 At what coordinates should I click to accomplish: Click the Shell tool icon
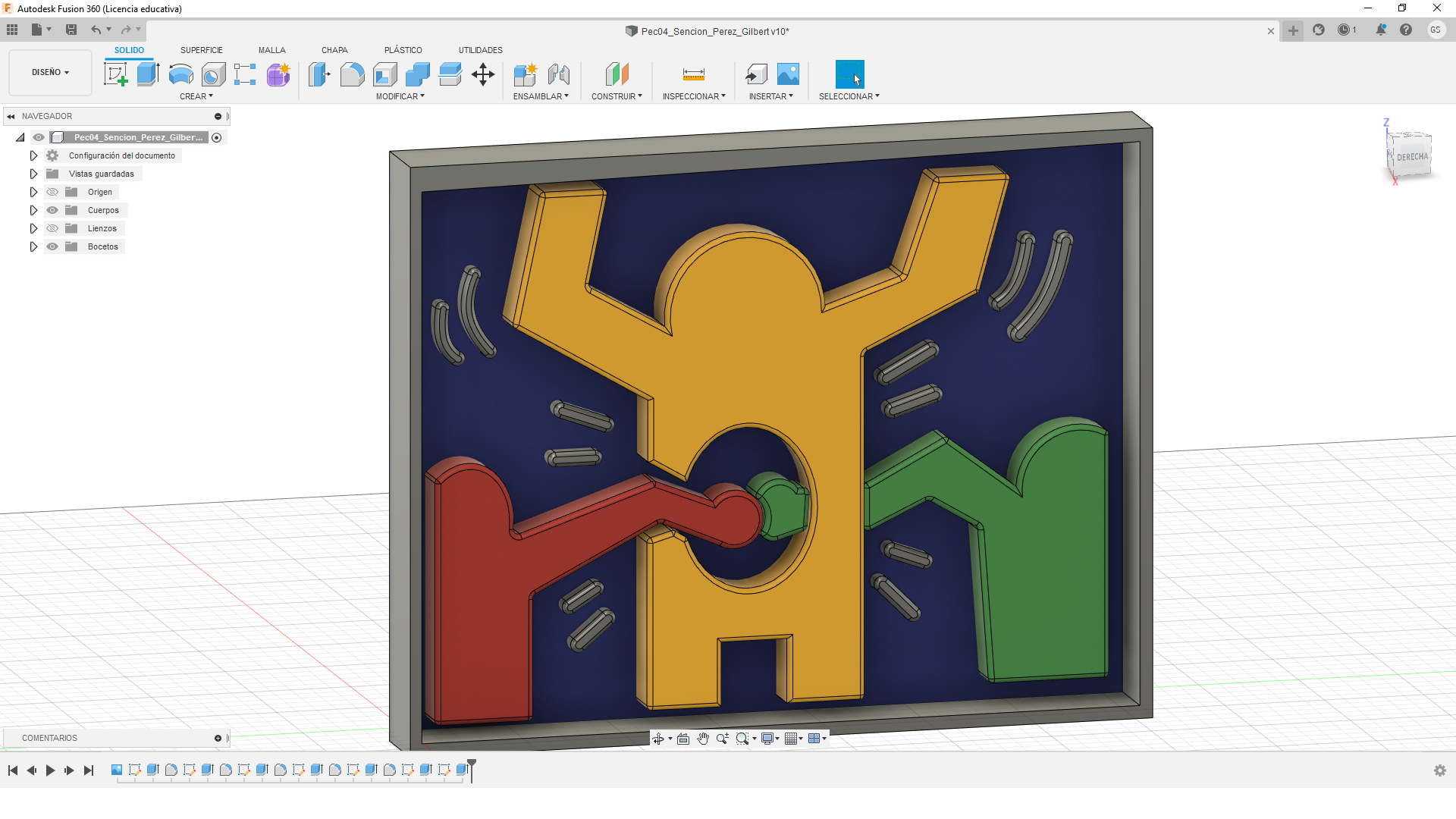tap(385, 74)
